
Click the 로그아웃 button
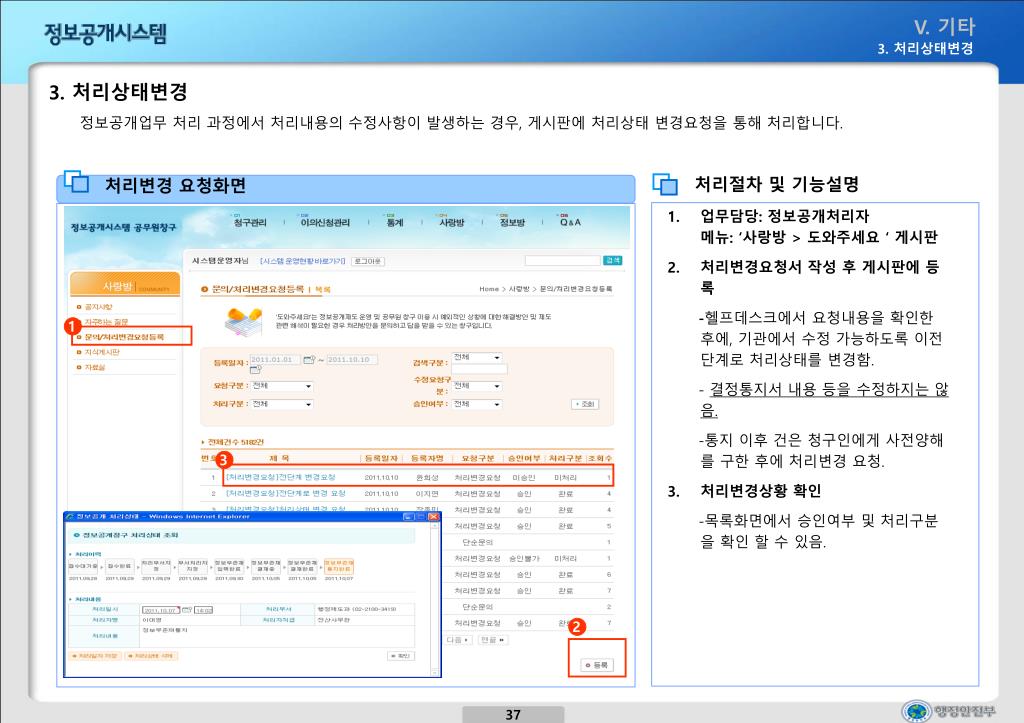368,261
